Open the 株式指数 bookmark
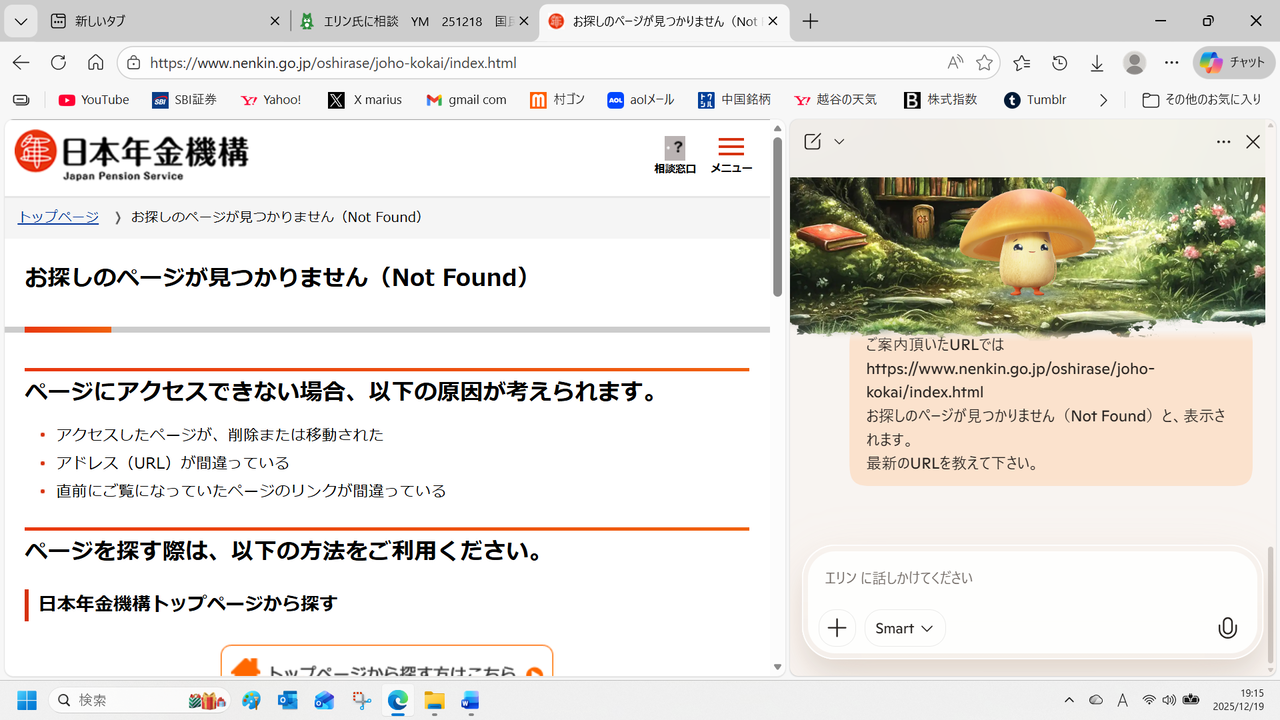 [941, 100]
